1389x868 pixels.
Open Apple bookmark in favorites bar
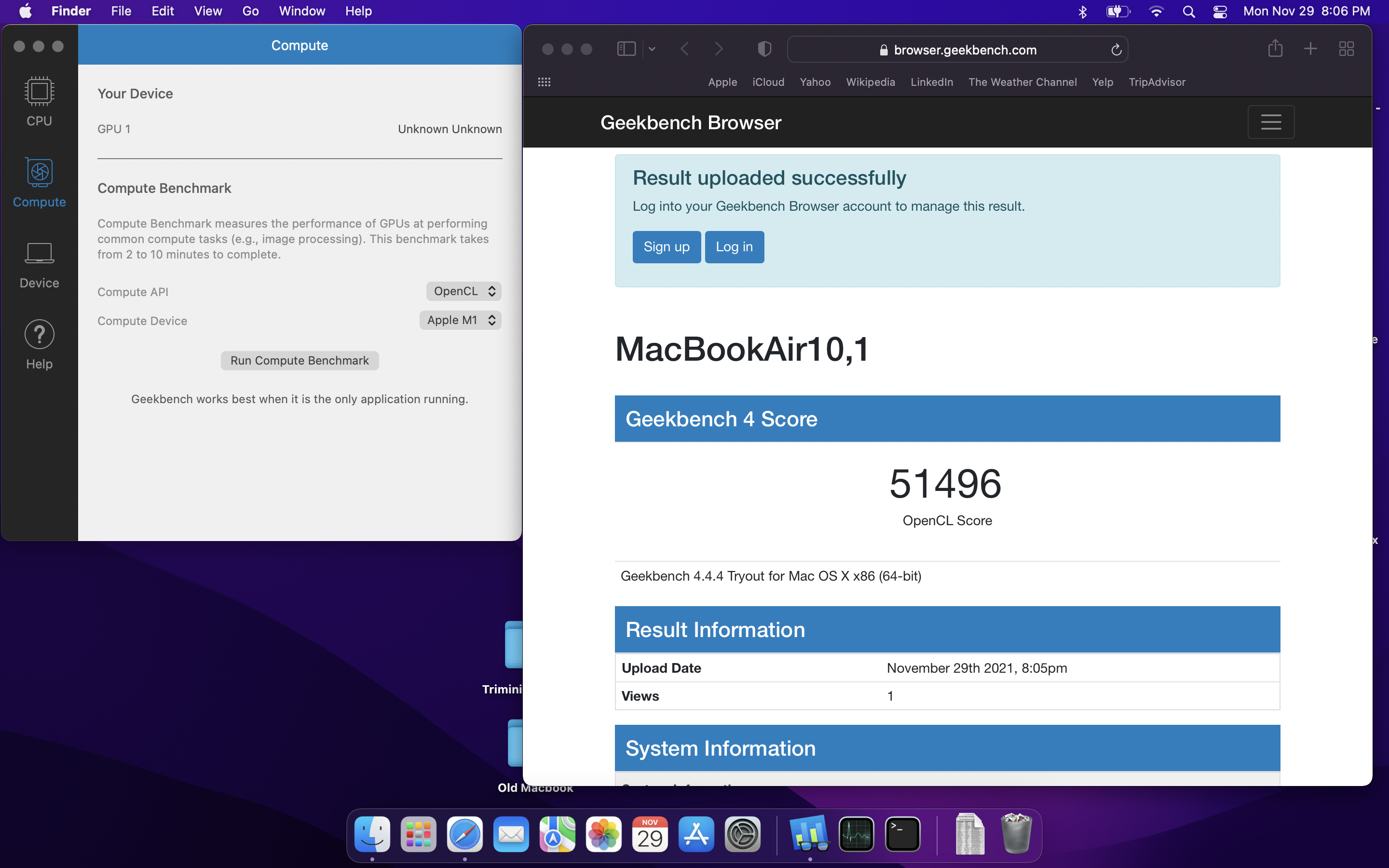(x=722, y=82)
